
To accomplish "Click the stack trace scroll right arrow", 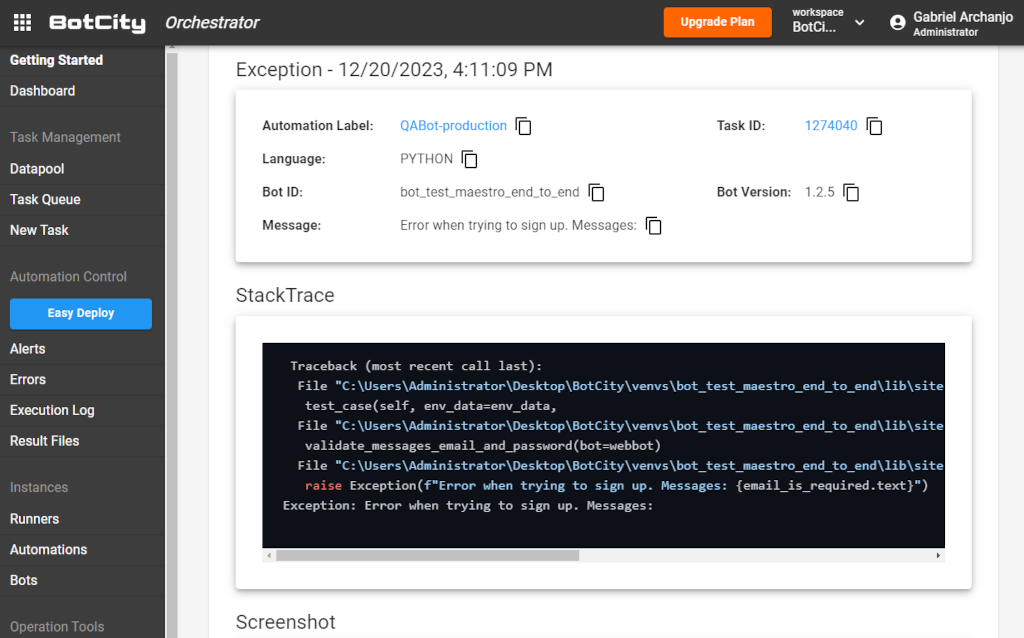I will [x=938, y=555].
